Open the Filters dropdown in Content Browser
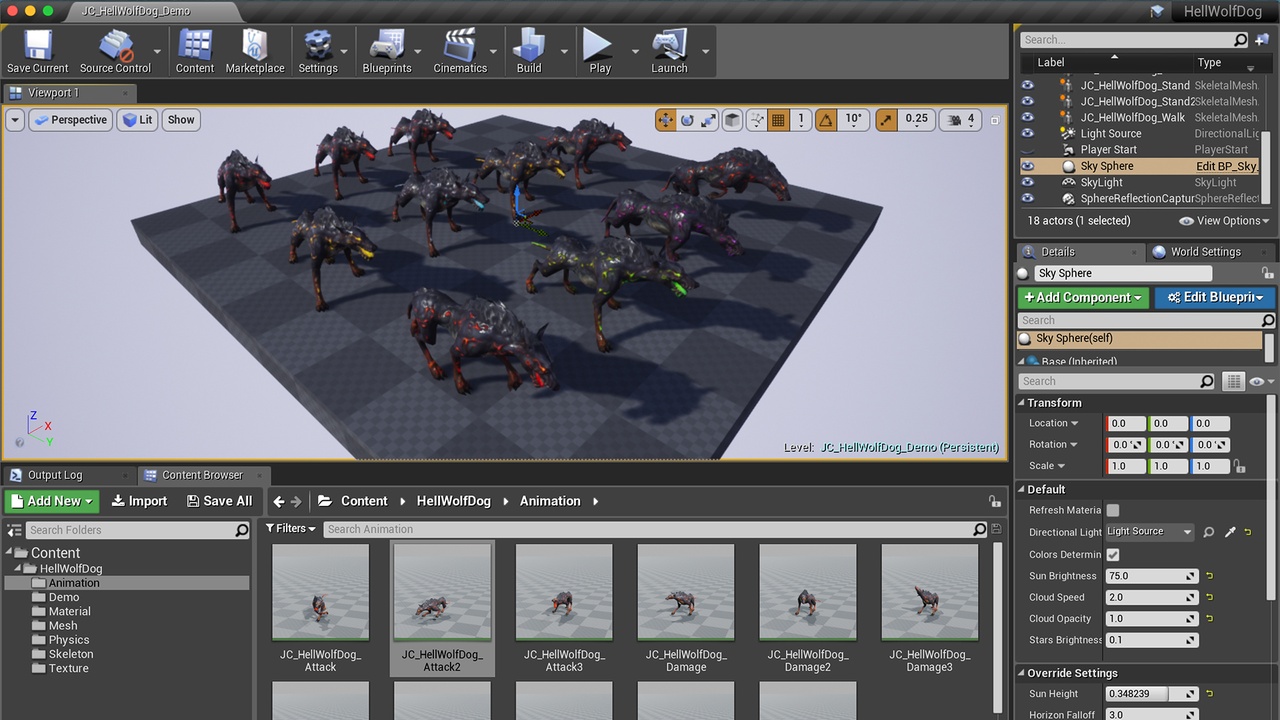Image resolution: width=1280 pixels, height=720 pixels. 291,529
